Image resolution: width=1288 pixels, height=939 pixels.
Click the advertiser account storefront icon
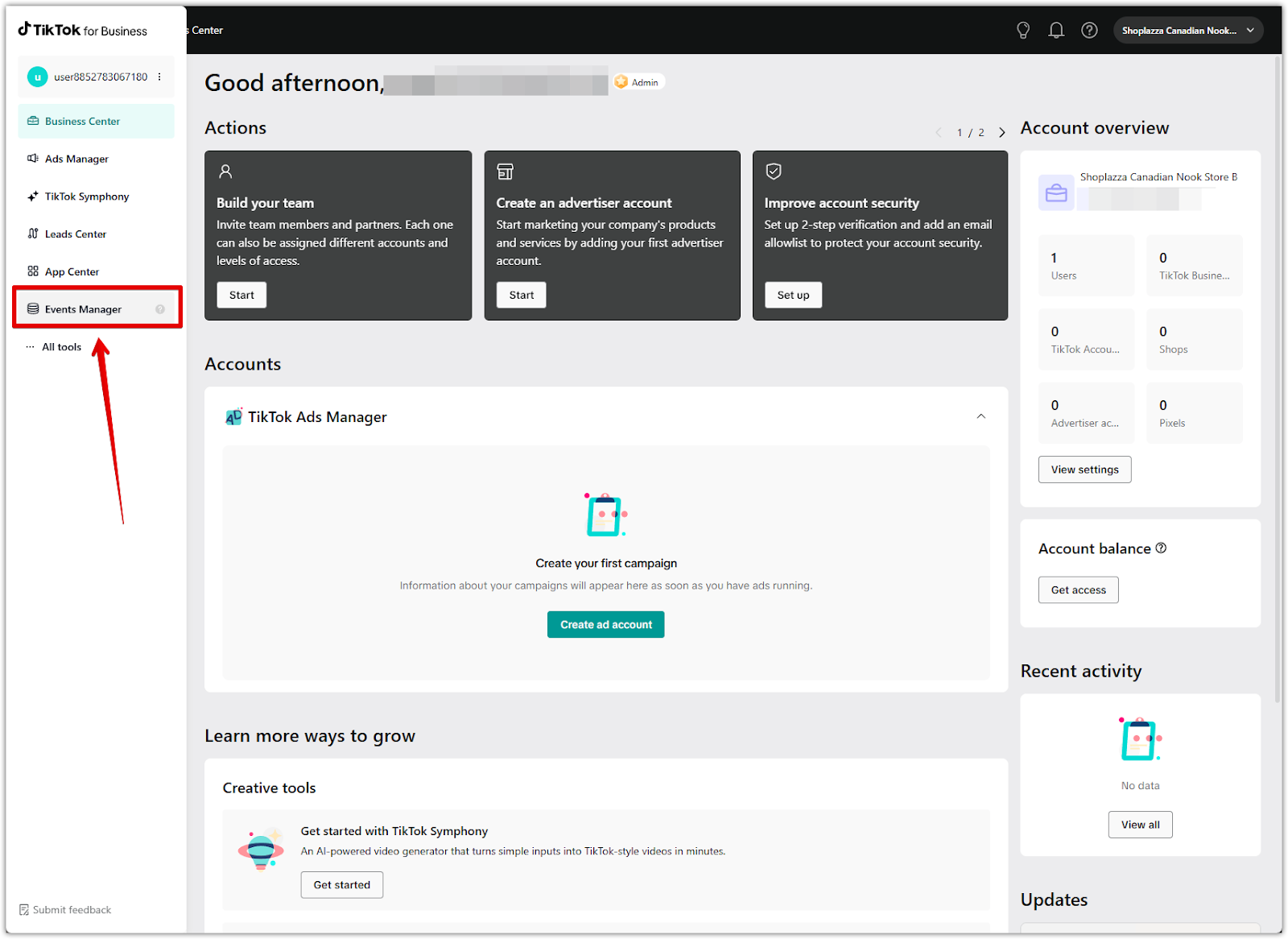pos(505,172)
